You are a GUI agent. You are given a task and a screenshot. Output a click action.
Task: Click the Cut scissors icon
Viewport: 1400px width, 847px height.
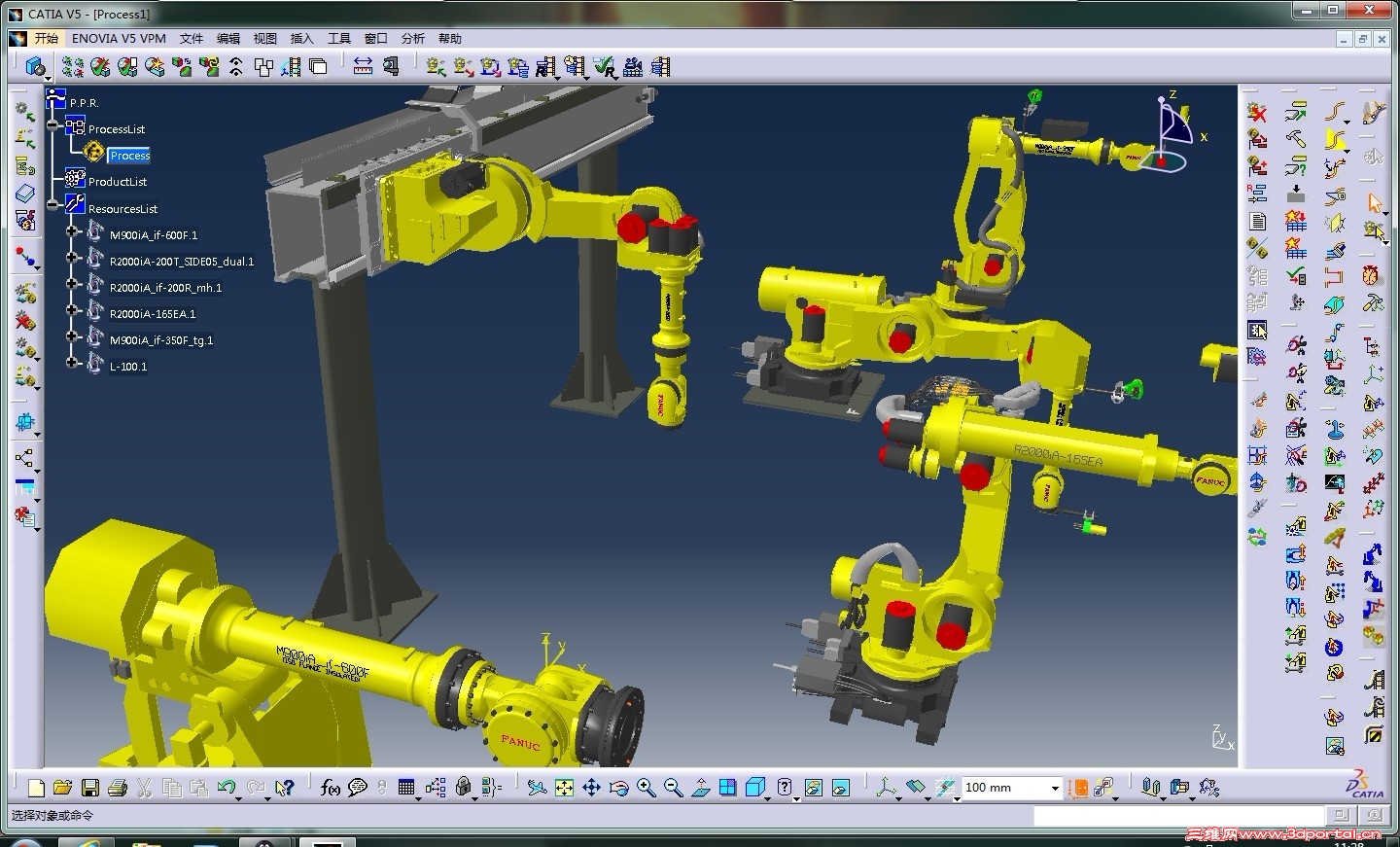click(145, 788)
